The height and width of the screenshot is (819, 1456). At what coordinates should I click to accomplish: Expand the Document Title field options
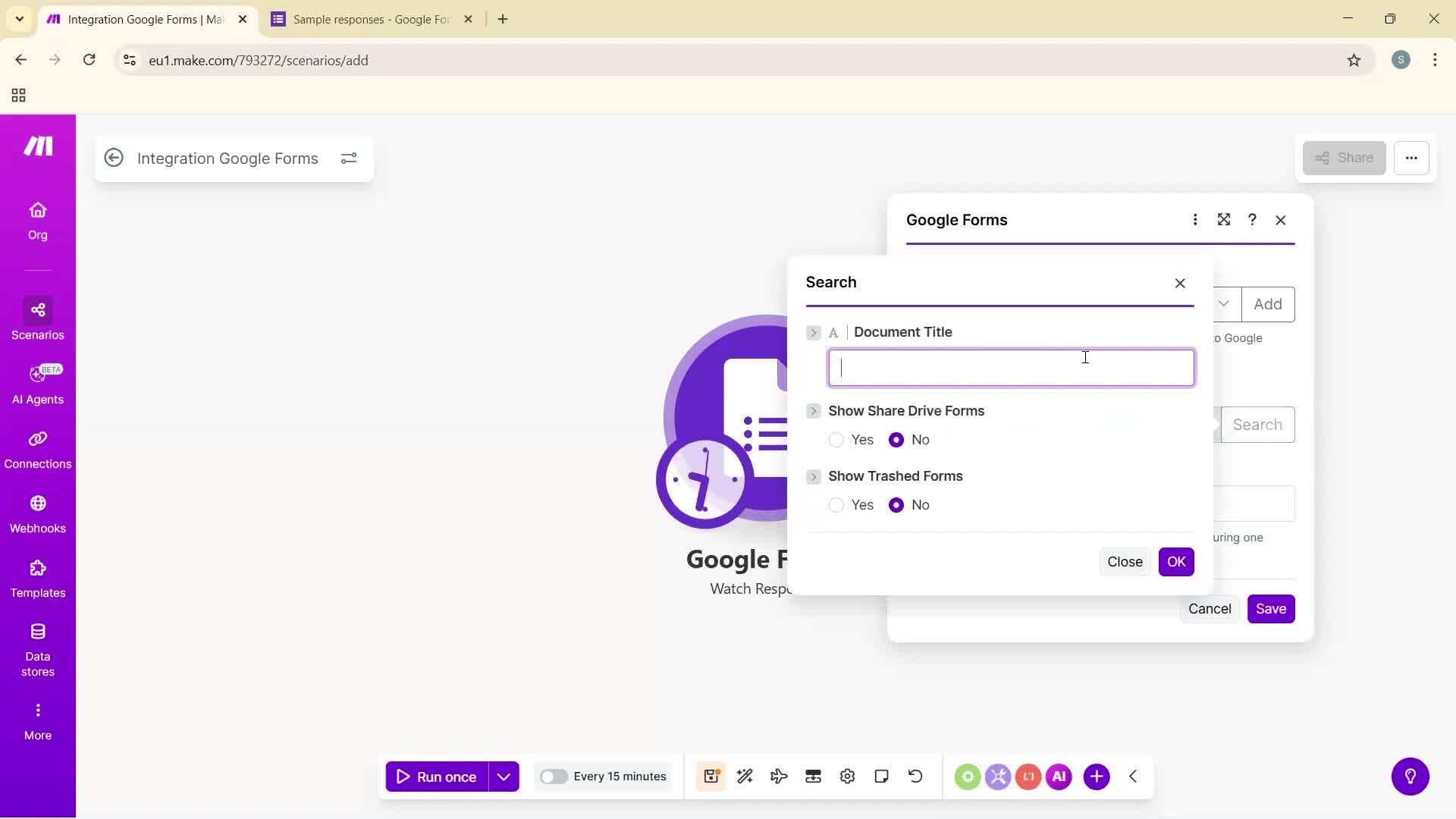click(814, 332)
